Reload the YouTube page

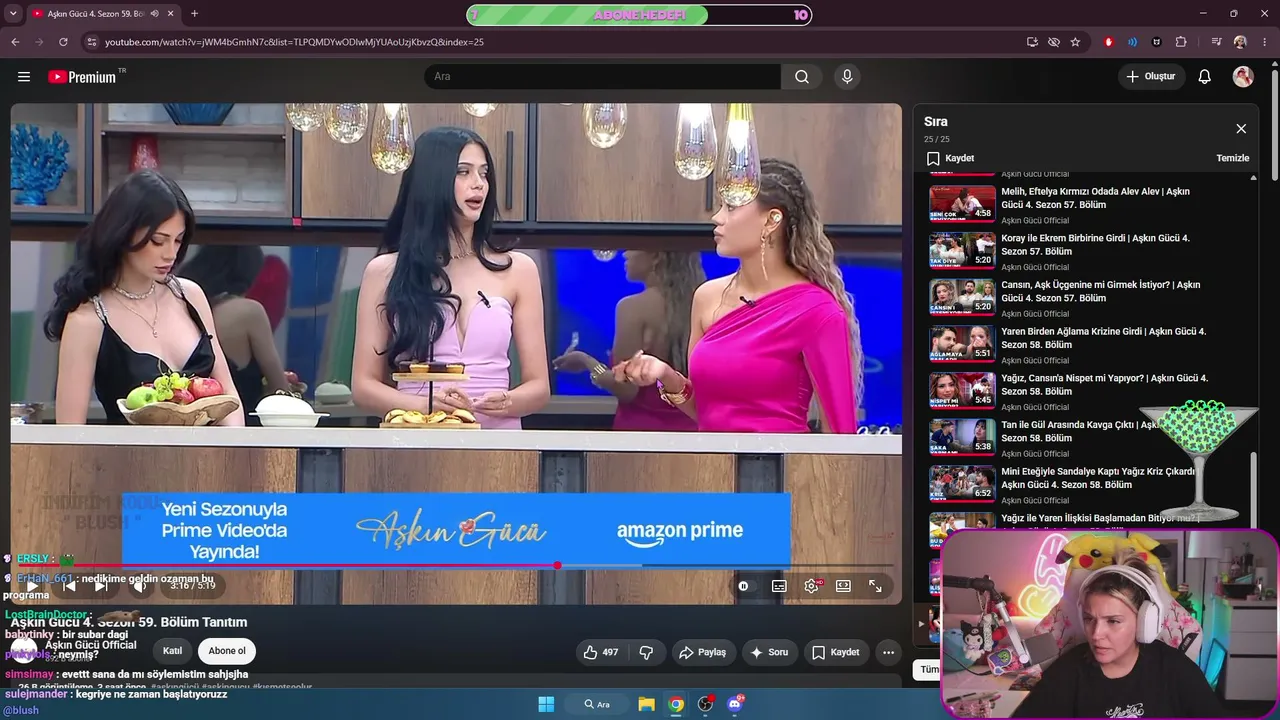[63, 42]
